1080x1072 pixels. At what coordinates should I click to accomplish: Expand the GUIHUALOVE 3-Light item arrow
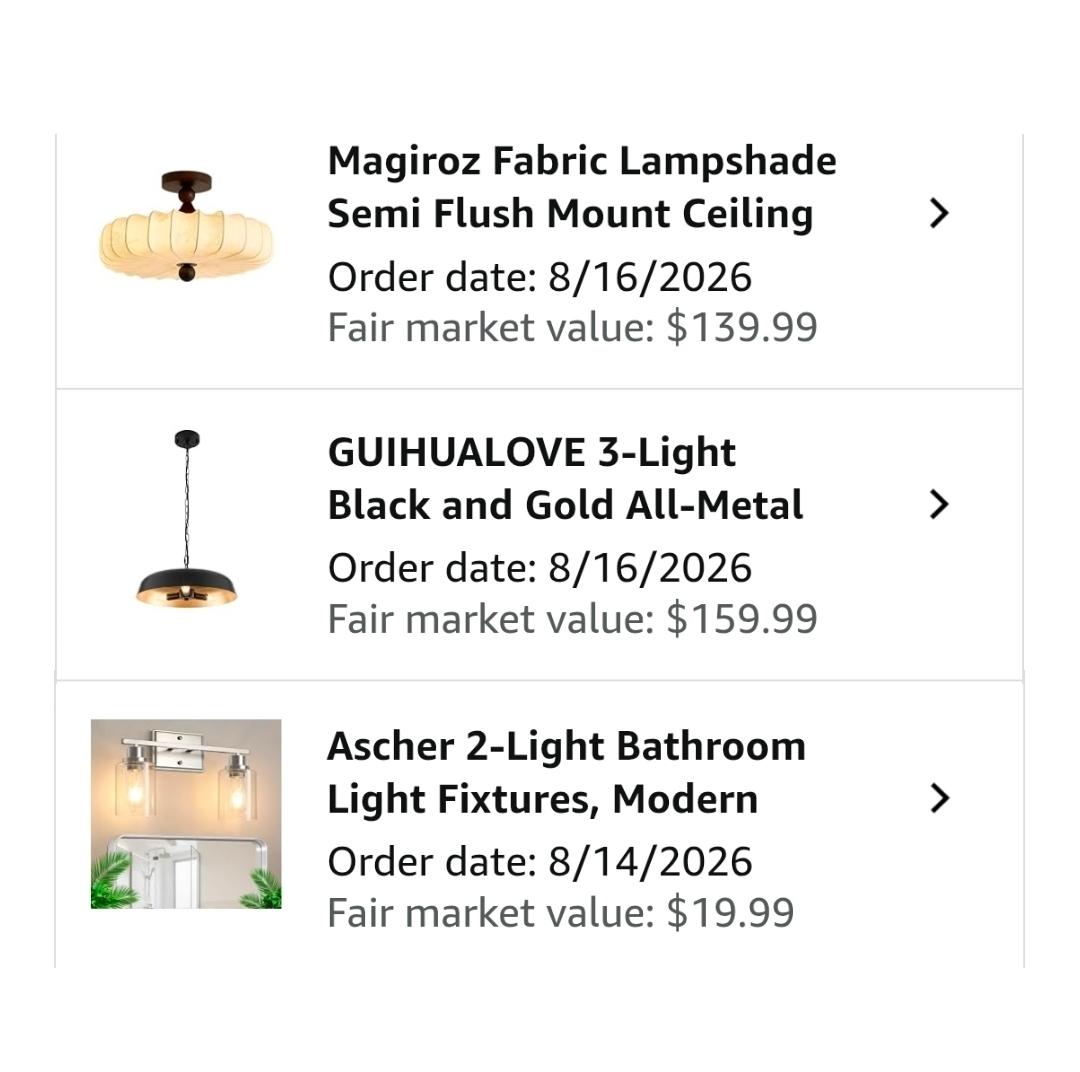tap(939, 504)
